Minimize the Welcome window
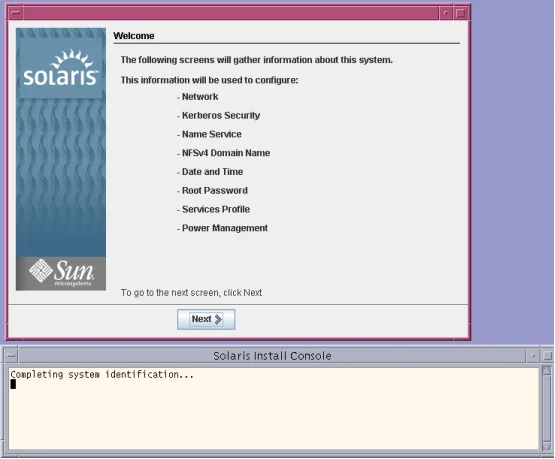 point(446,13)
